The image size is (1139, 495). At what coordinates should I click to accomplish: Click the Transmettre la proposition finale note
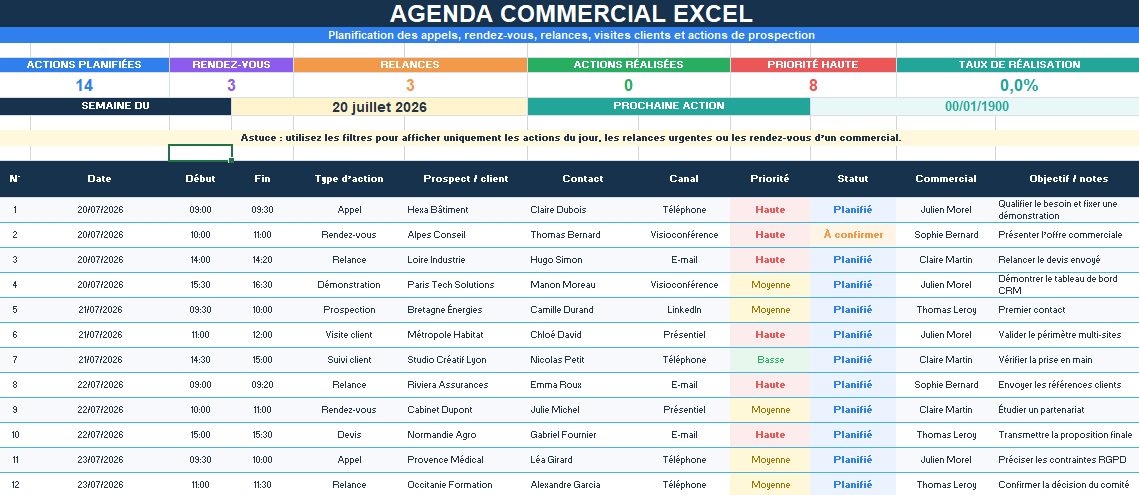(x=1065, y=435)
